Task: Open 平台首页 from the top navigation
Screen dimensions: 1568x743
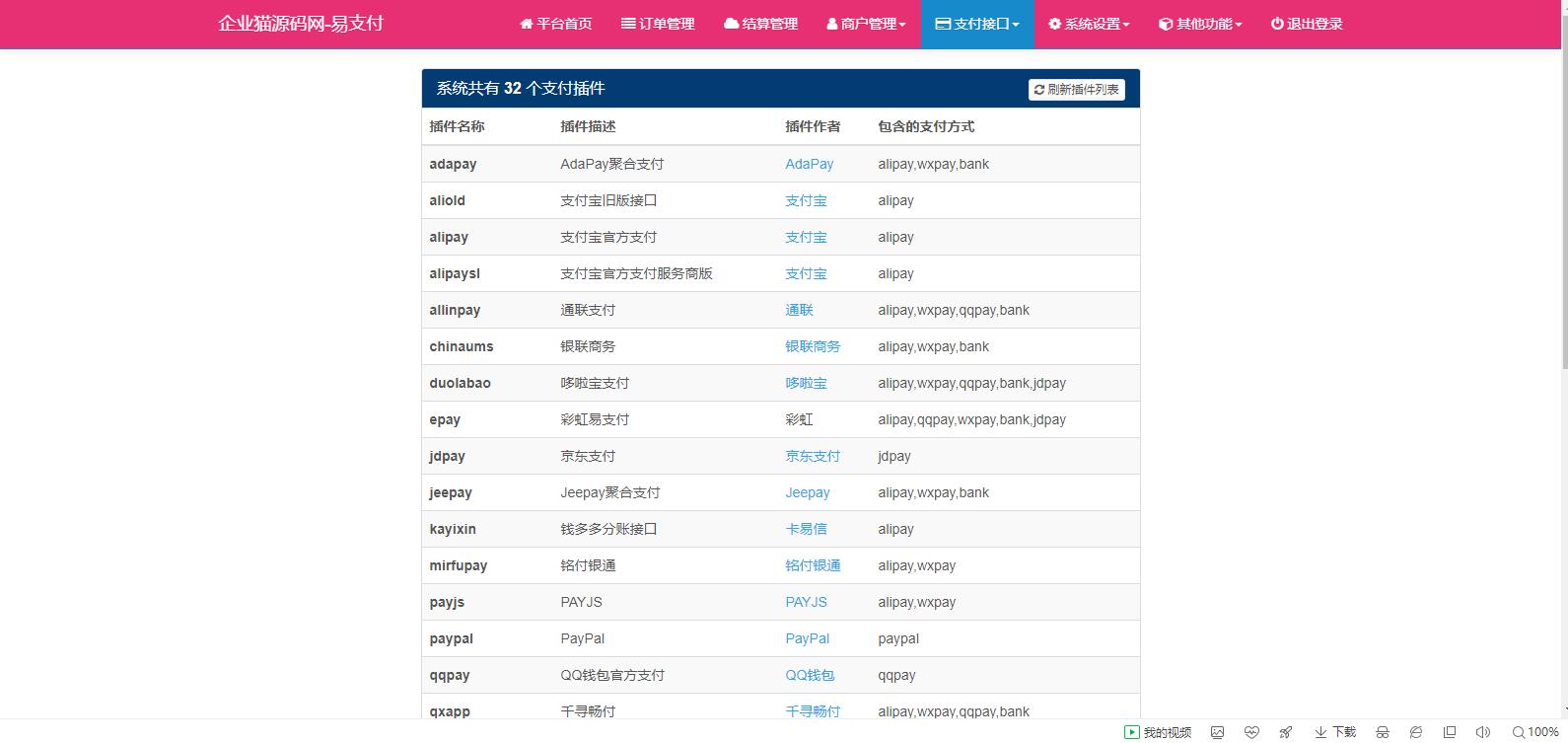Action: (x=556, y=24)
